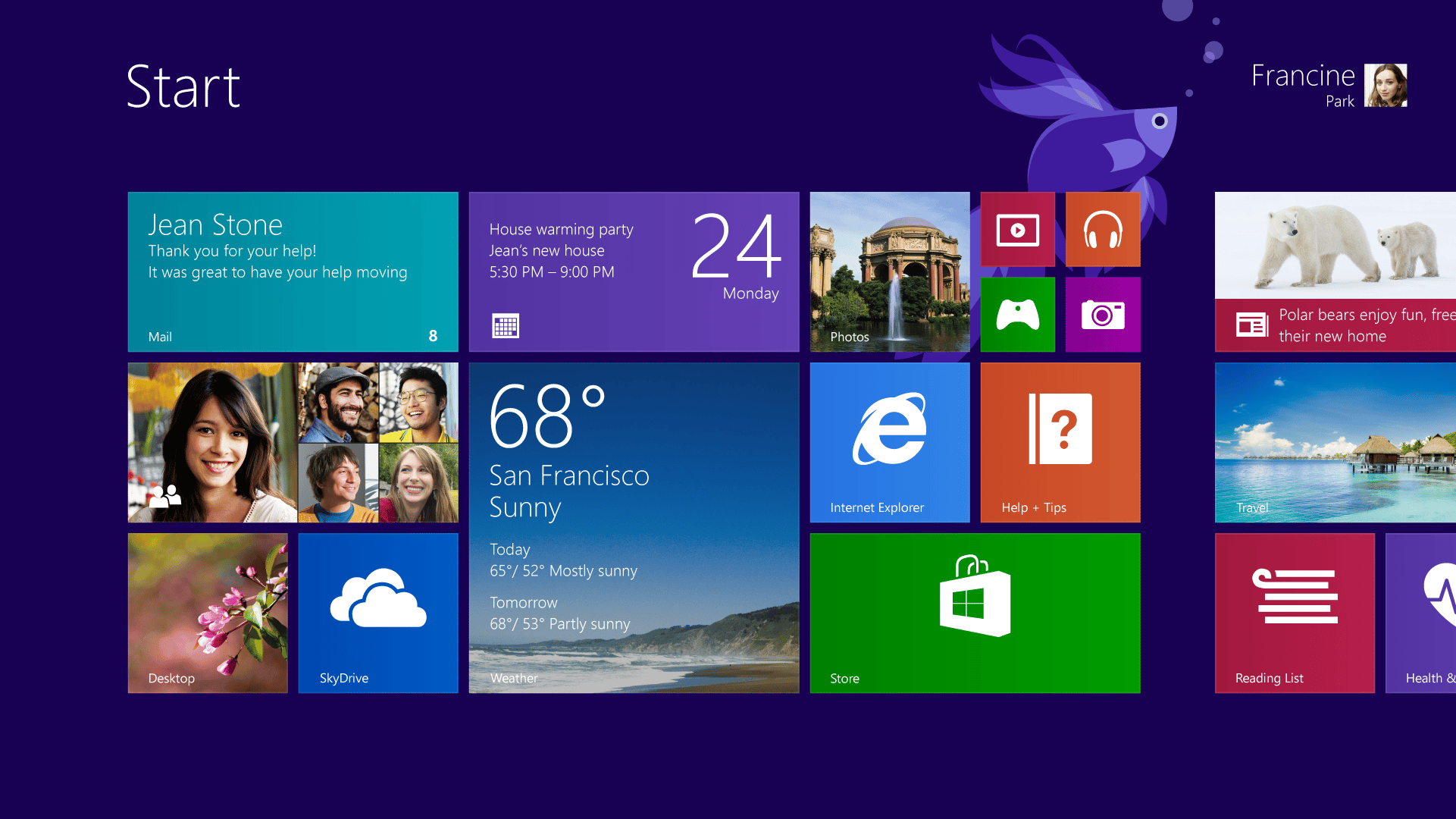The width and height of the screenshot is (1456, 819).
Task: Click Francine Park's account picture
Action: [1386, 86]
